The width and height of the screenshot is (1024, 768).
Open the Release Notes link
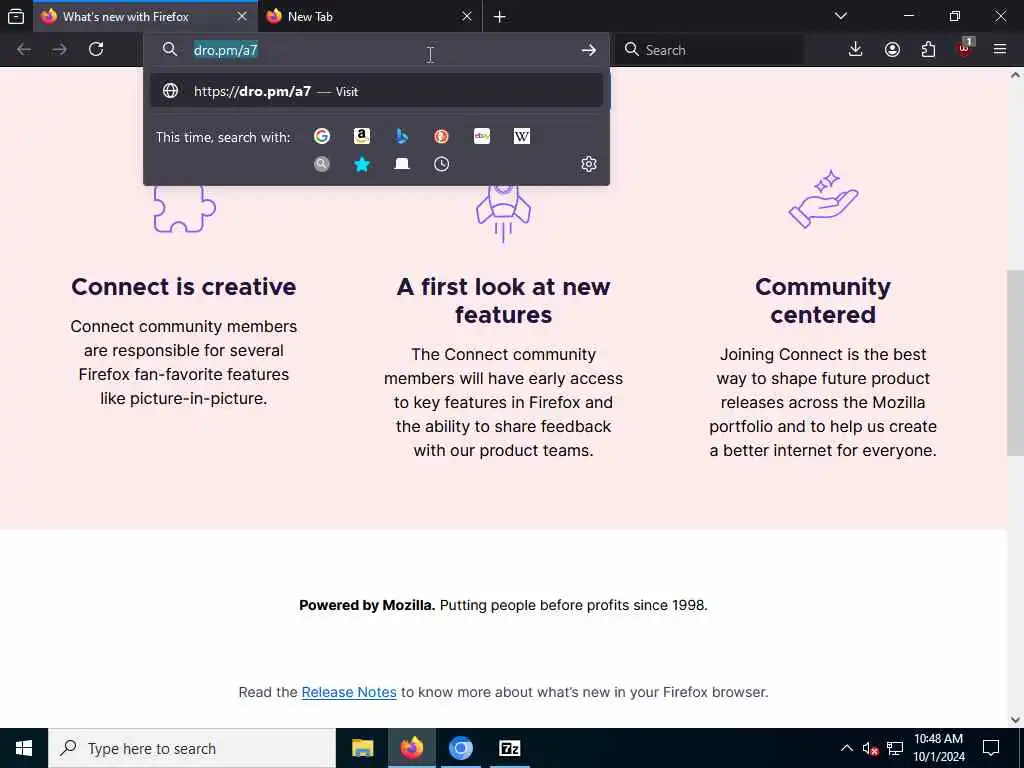point(349,692)
